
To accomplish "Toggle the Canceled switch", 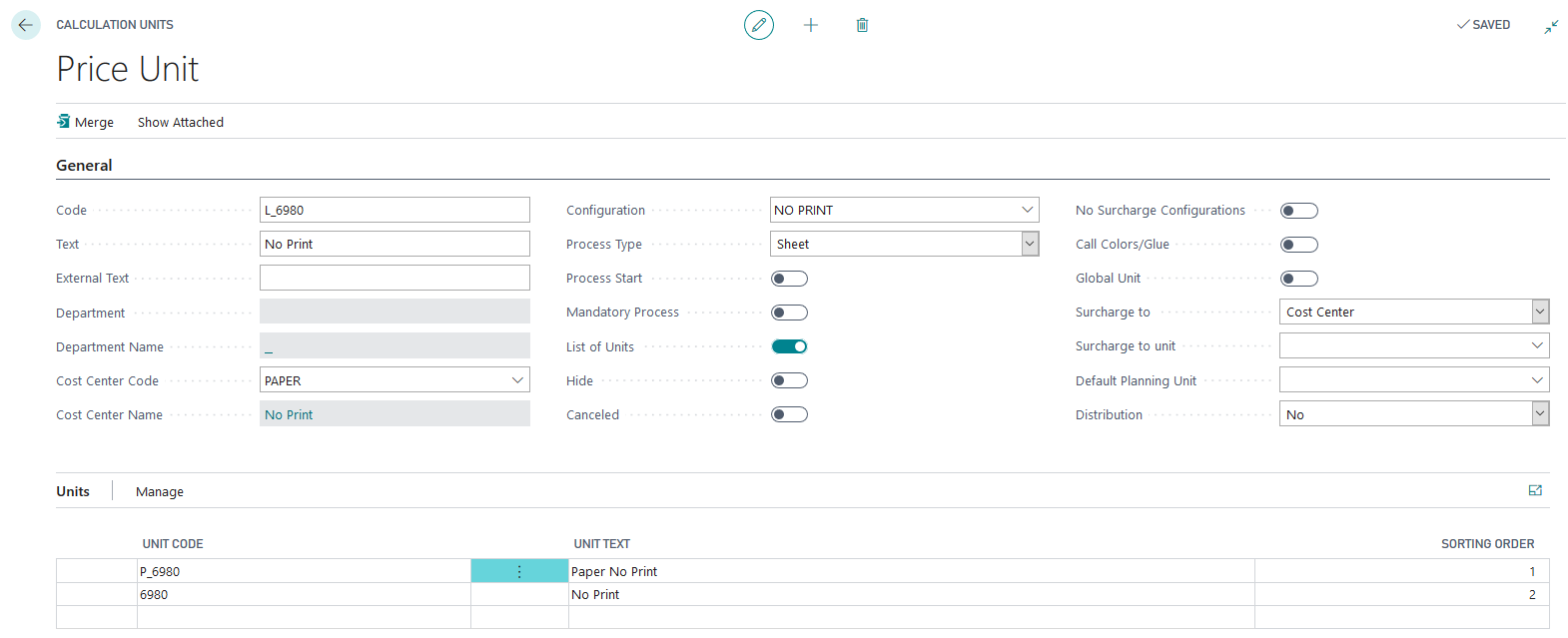I will pos(789,414).
